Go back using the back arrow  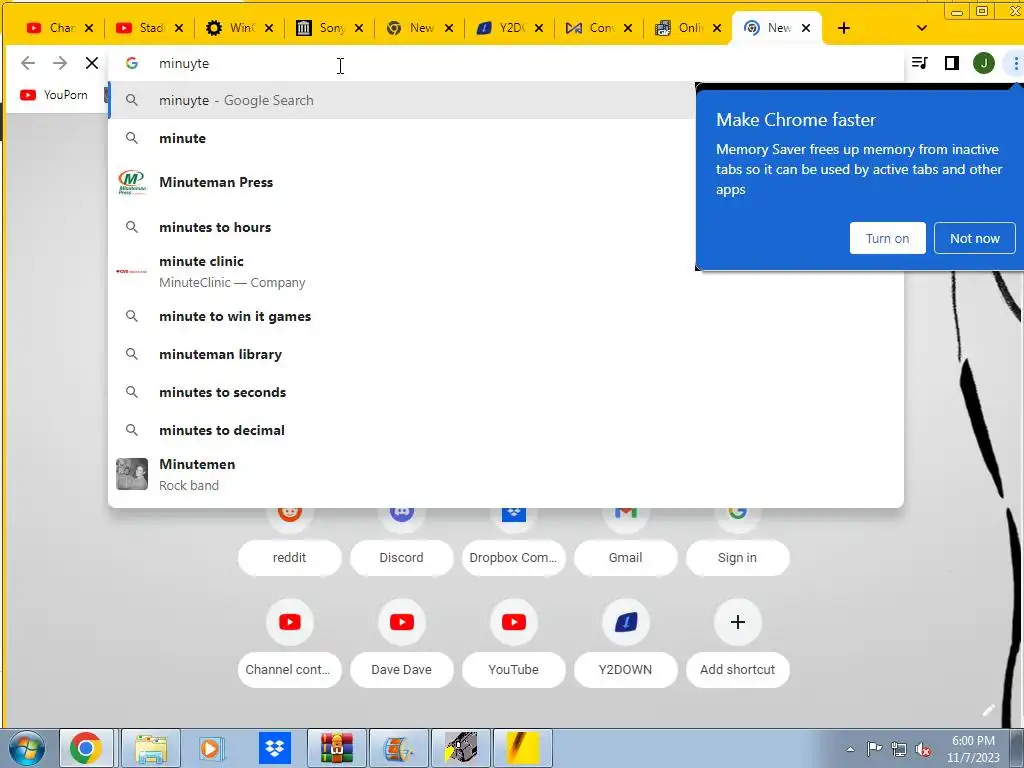pyautogui.click(x=27, y=63)
